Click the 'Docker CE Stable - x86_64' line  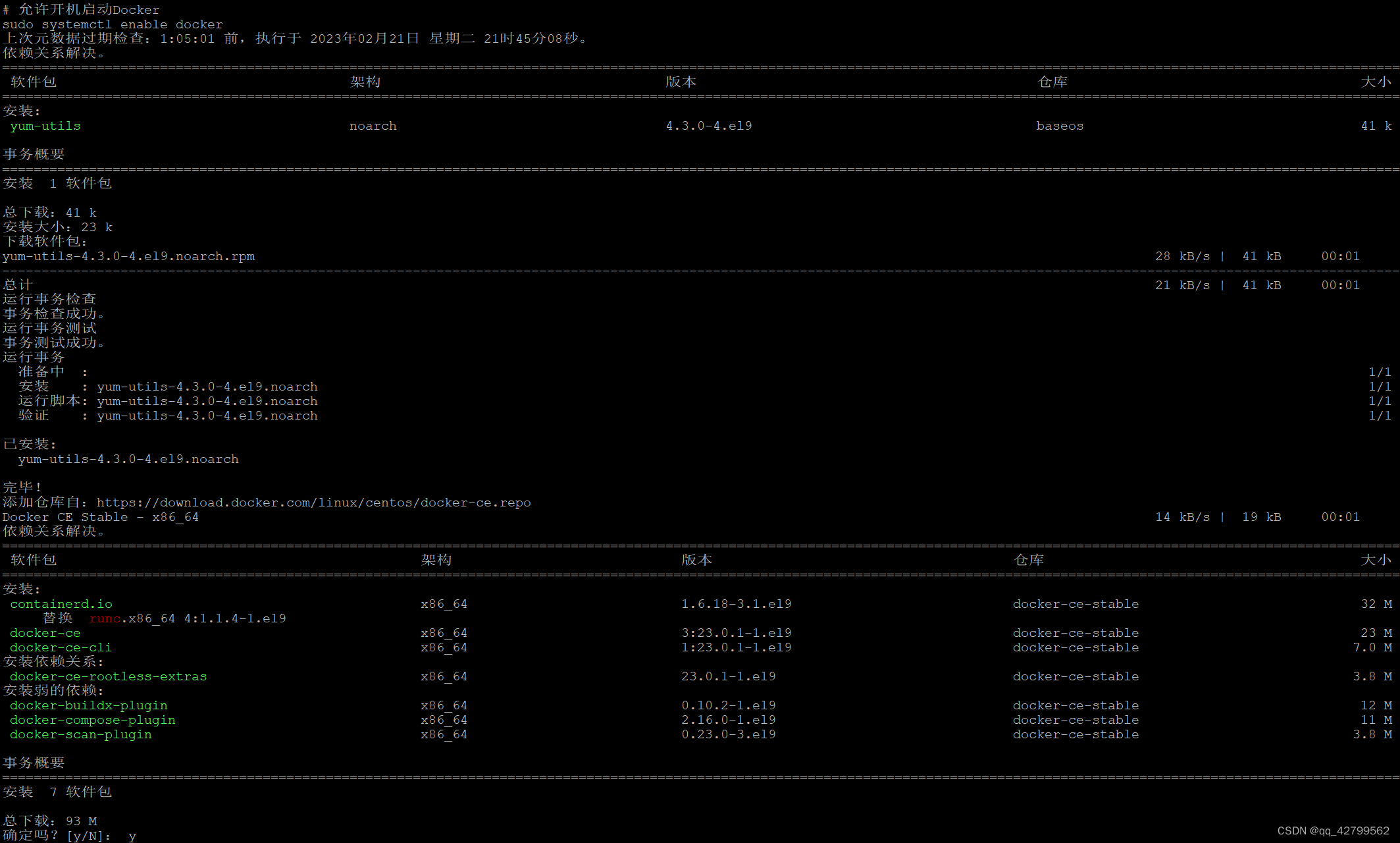[101, 517]
